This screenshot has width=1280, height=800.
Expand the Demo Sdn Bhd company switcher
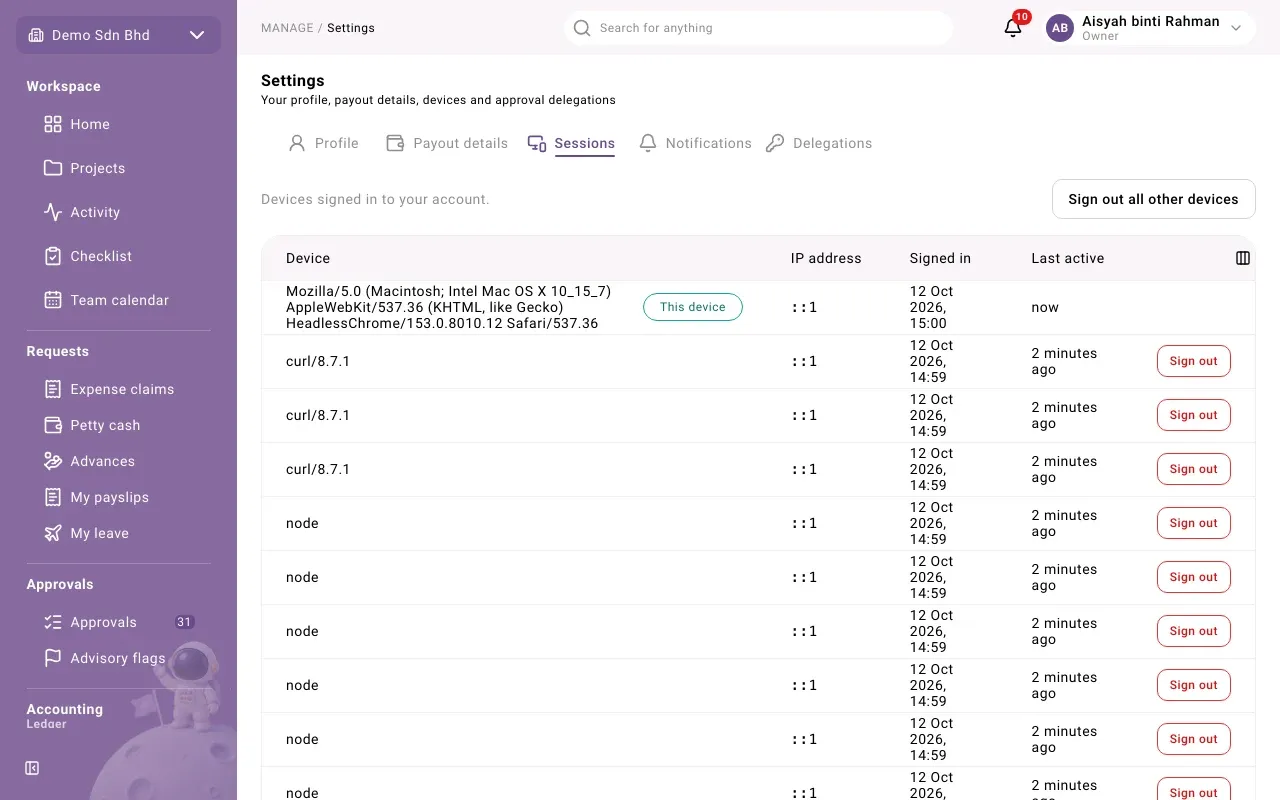tap(118, 35)
